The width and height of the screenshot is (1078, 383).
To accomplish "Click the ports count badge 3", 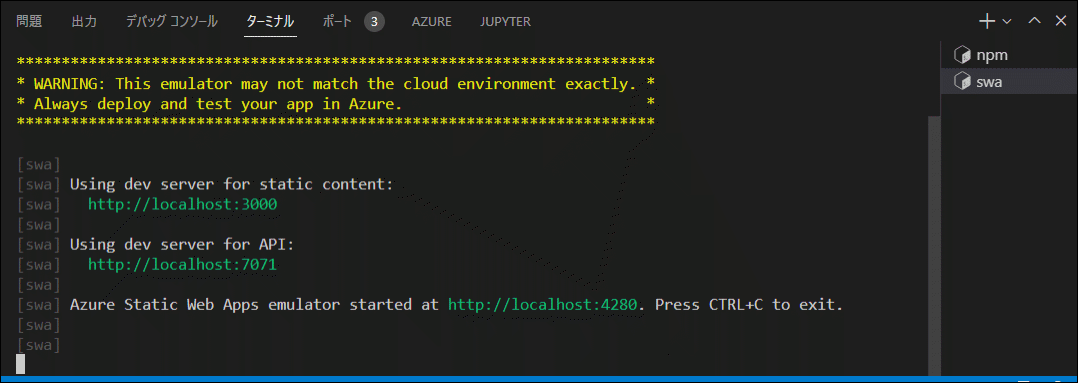I will (374, 22).
